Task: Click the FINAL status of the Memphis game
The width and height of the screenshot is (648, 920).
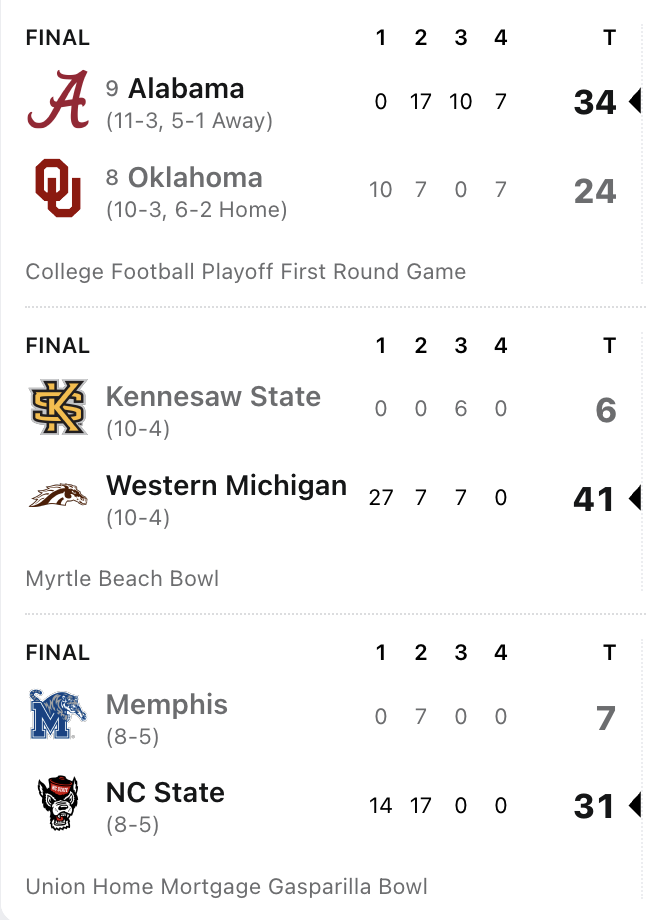Action: (x=57, y=653)
